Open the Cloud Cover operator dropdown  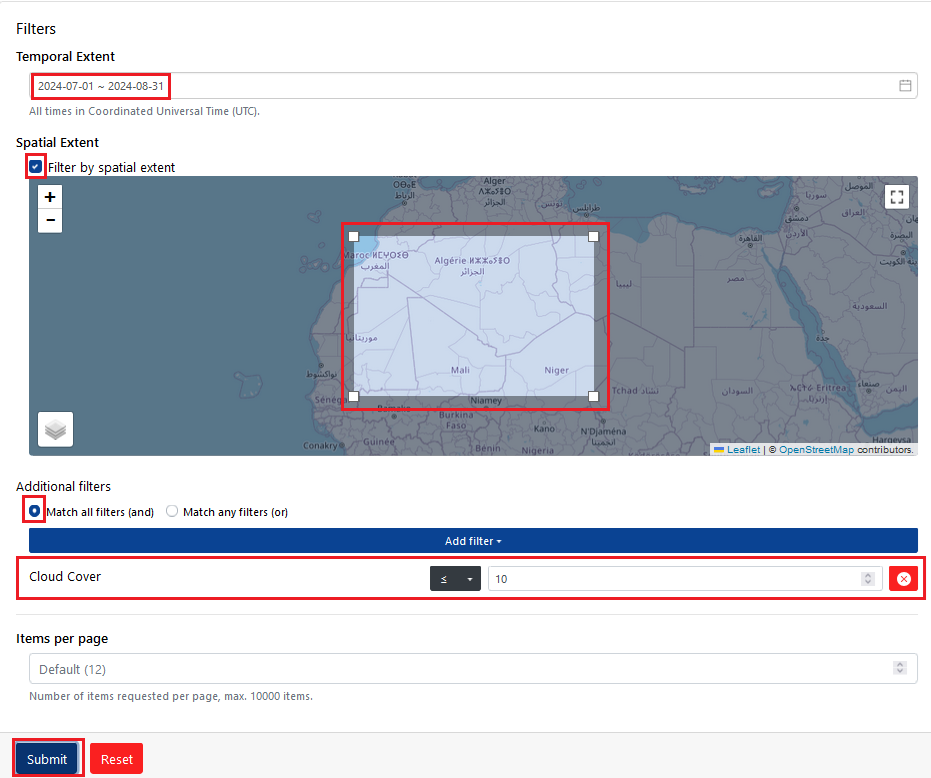tap(455, 578)
